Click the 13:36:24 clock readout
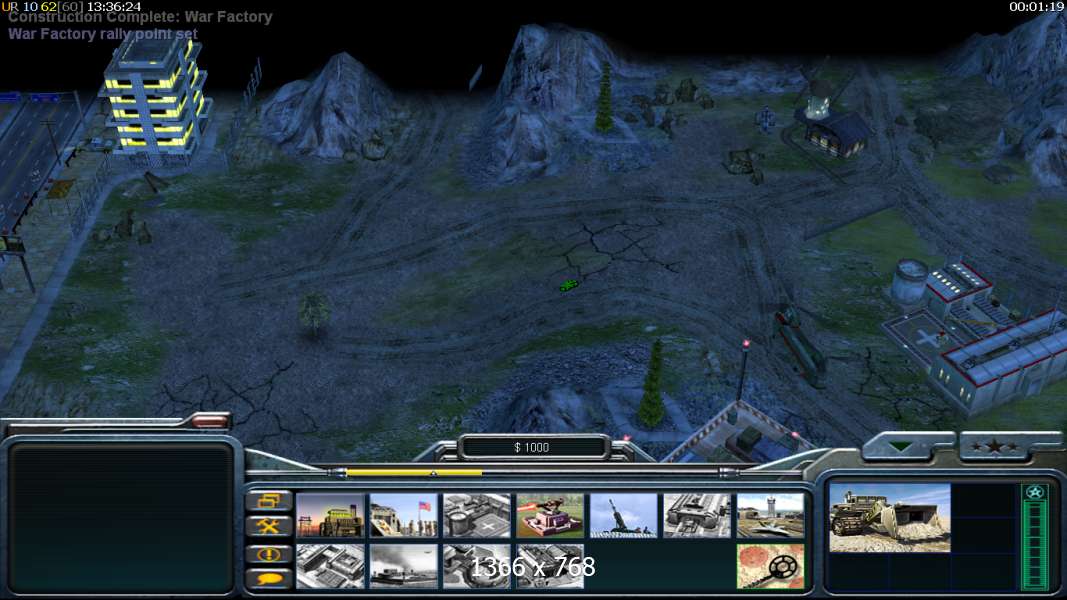This screenshot has height=600, width=1067. pos(114,6)
